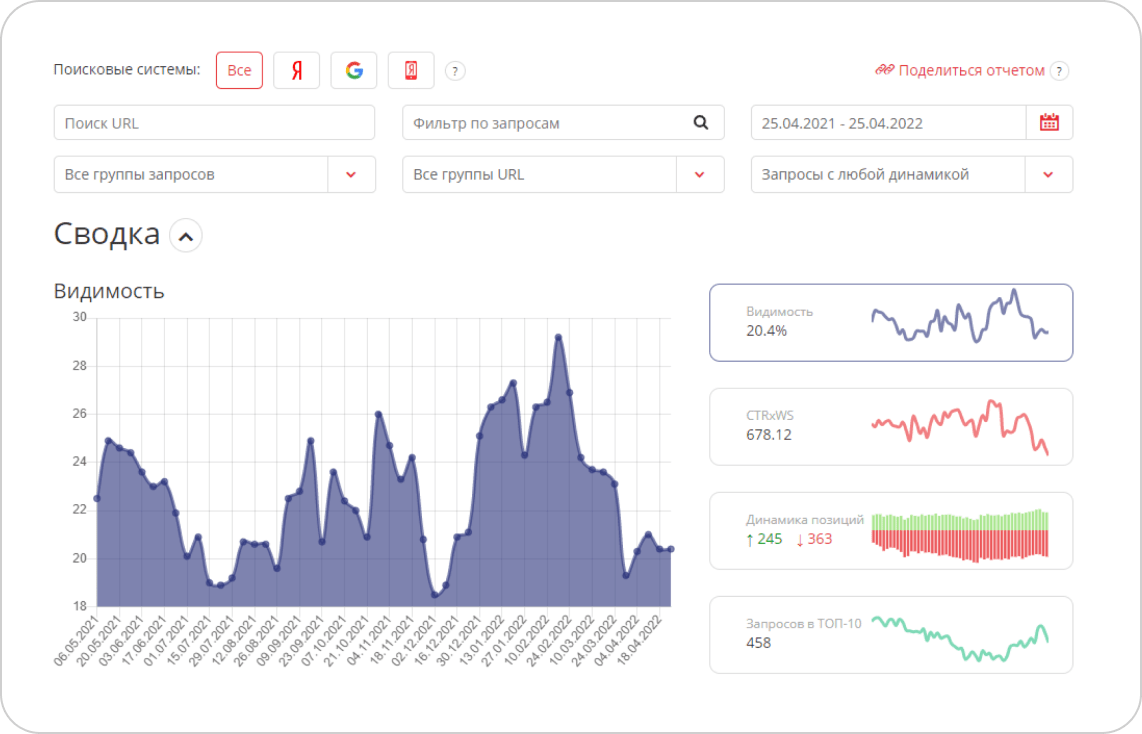Click the magnifier search icon

pos(701,122)
